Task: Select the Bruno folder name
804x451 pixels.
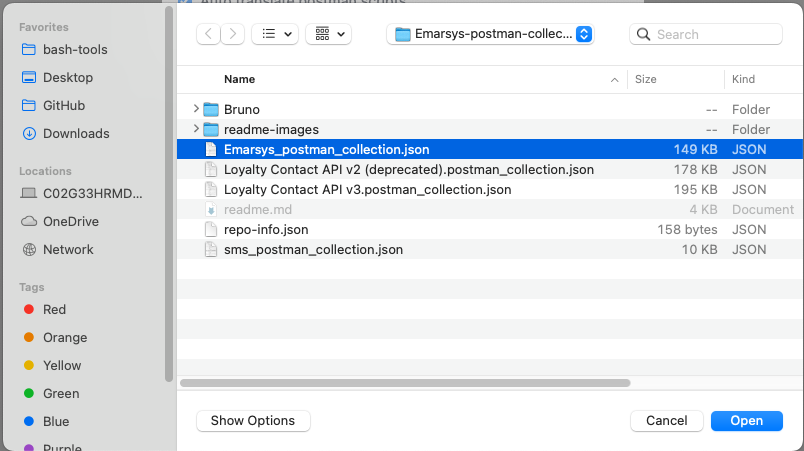Action: (242, 110)
